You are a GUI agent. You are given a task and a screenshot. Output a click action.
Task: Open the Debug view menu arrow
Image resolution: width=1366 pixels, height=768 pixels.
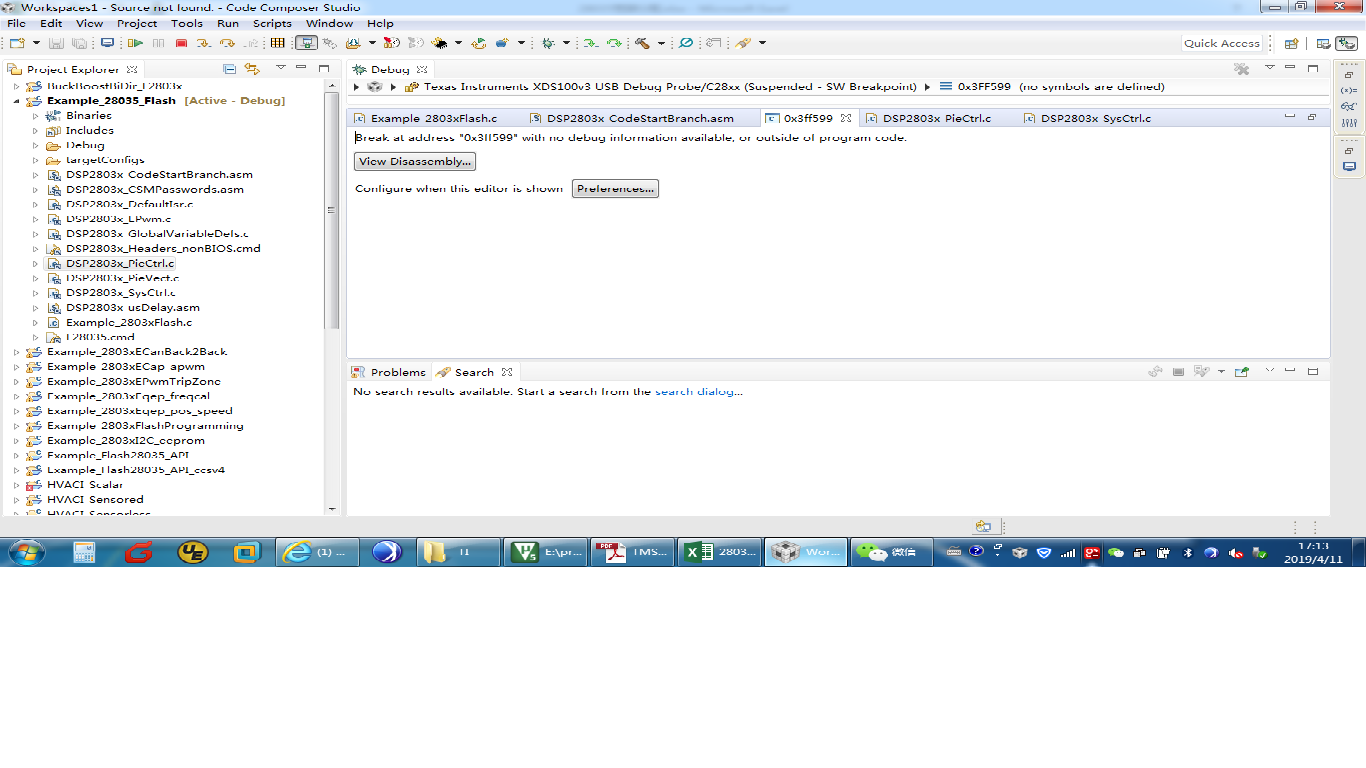click(1269, 68)
